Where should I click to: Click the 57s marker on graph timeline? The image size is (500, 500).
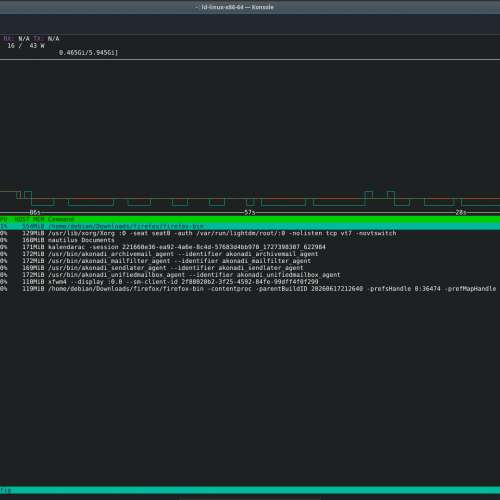pos(250,212)
